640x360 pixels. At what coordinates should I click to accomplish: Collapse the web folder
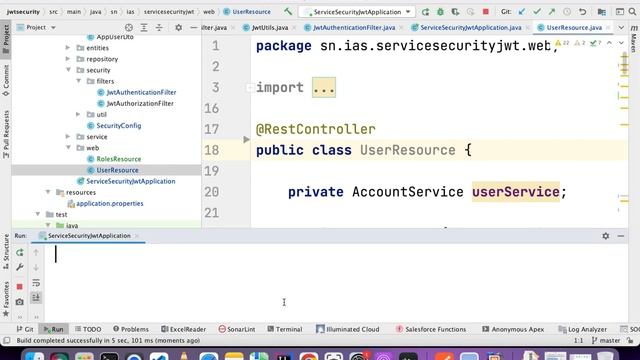[68, 147]
